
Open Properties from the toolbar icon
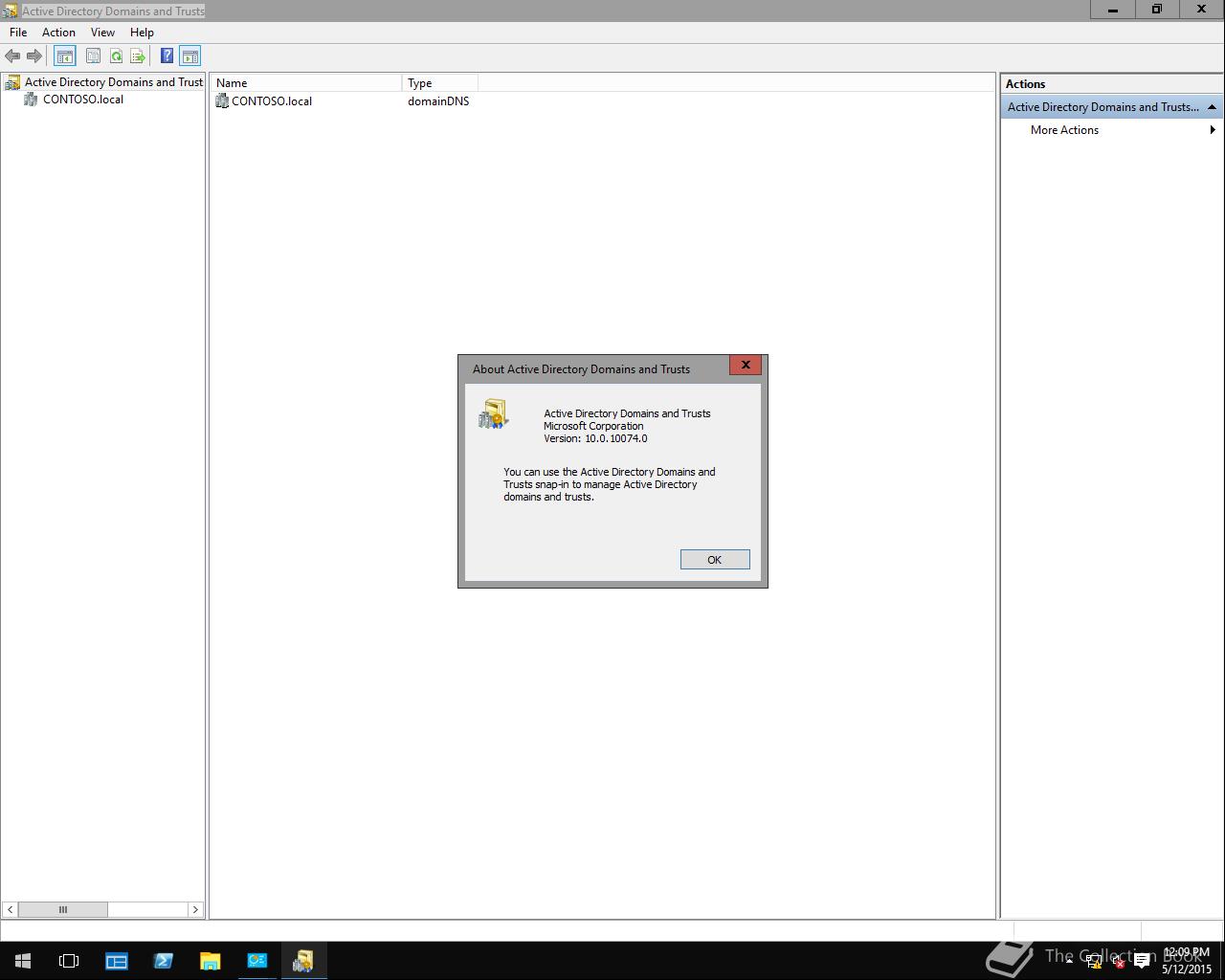[x=93, y=56]
